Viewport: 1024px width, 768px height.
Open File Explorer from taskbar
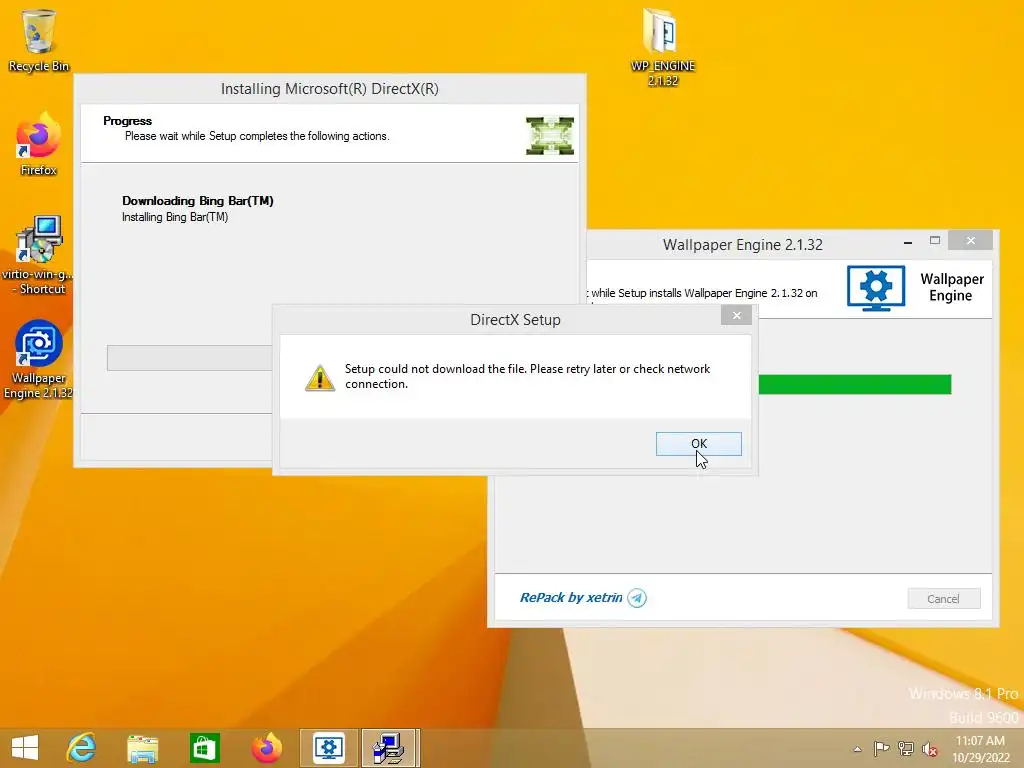coord(142,748)
